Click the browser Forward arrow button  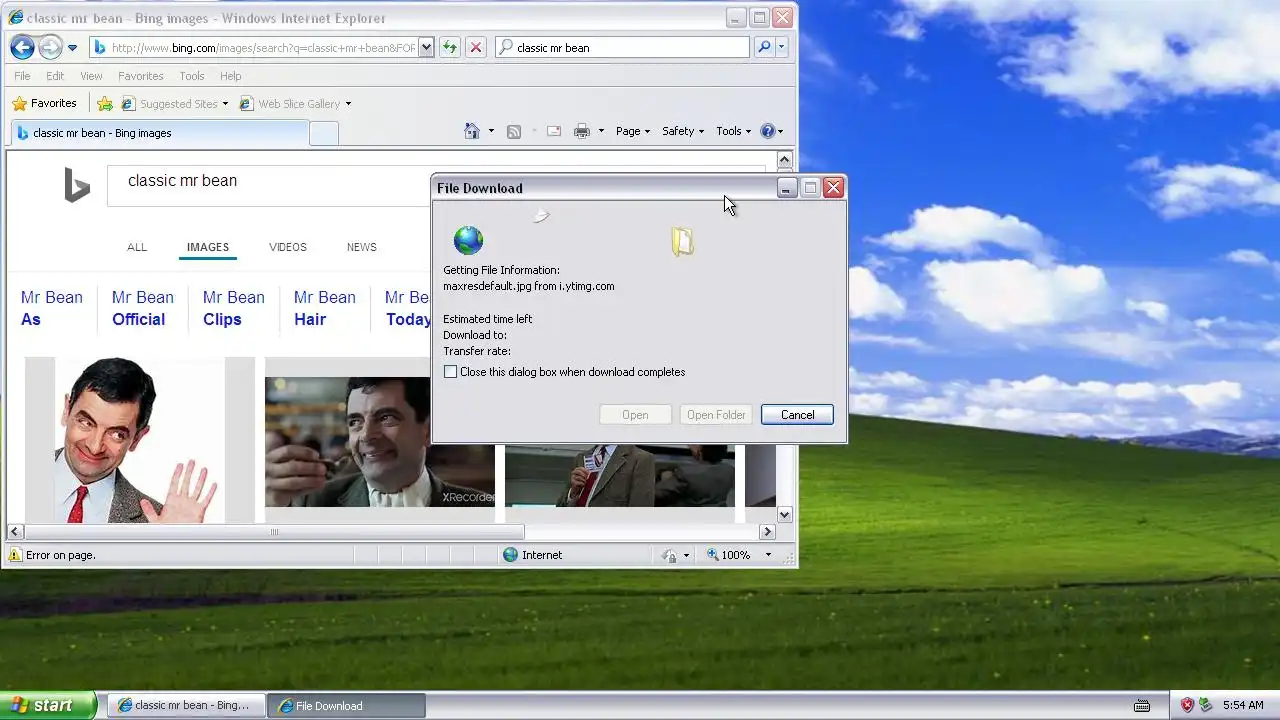tap(50, 47)
